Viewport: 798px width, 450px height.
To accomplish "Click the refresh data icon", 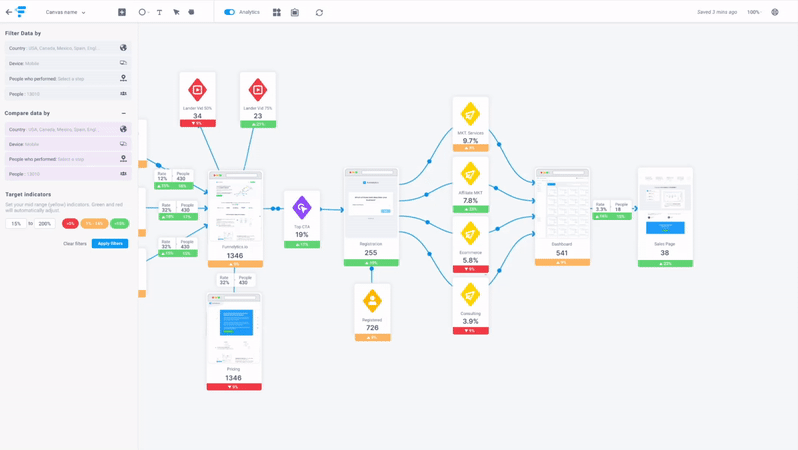I will (x=319, y=12).
